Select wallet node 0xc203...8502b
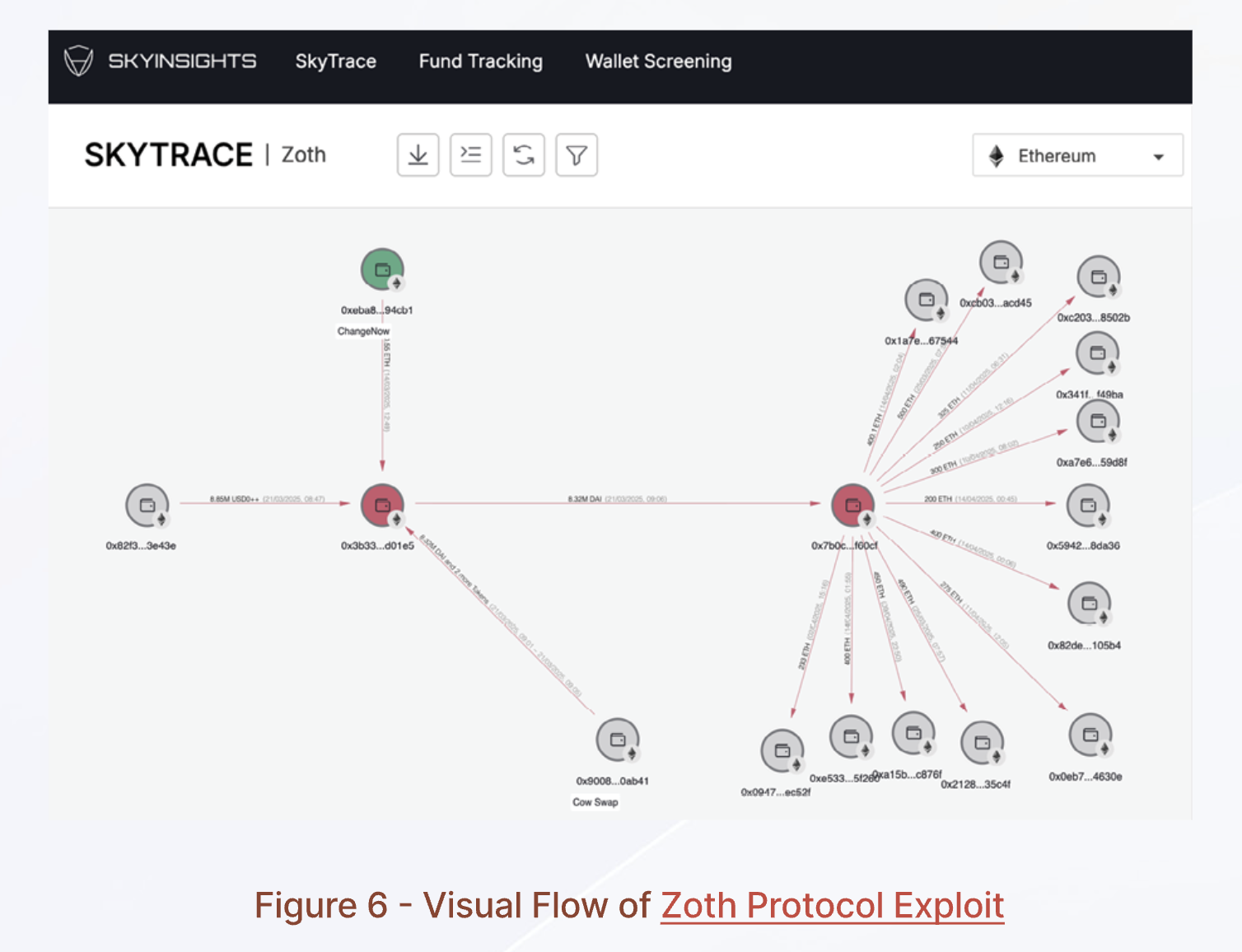Viewport: 1242px width, 952px height. coord(1099,278)
